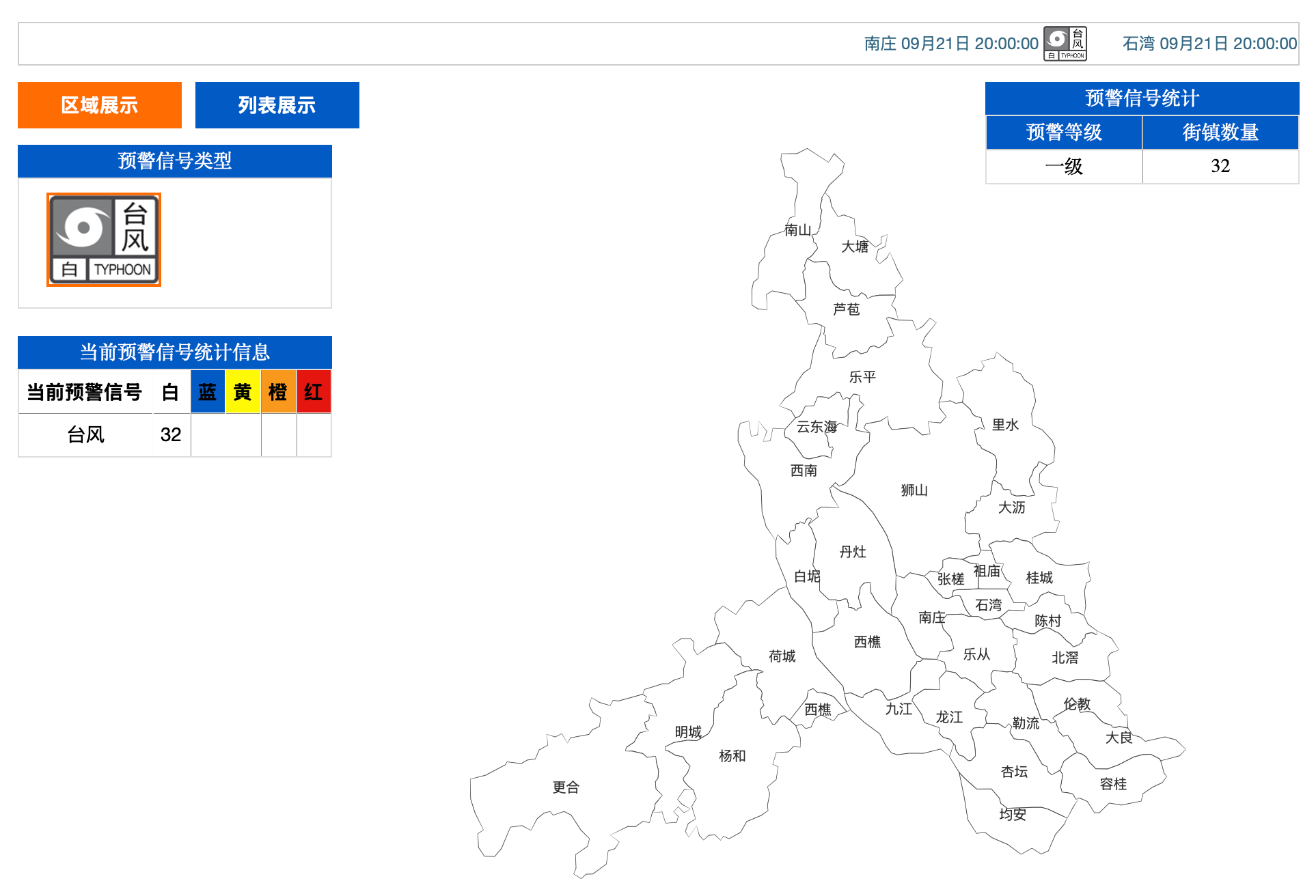Switch to 列表展示 tab
The height and width of the screenshot is (896, 1316).
(277, 105)
